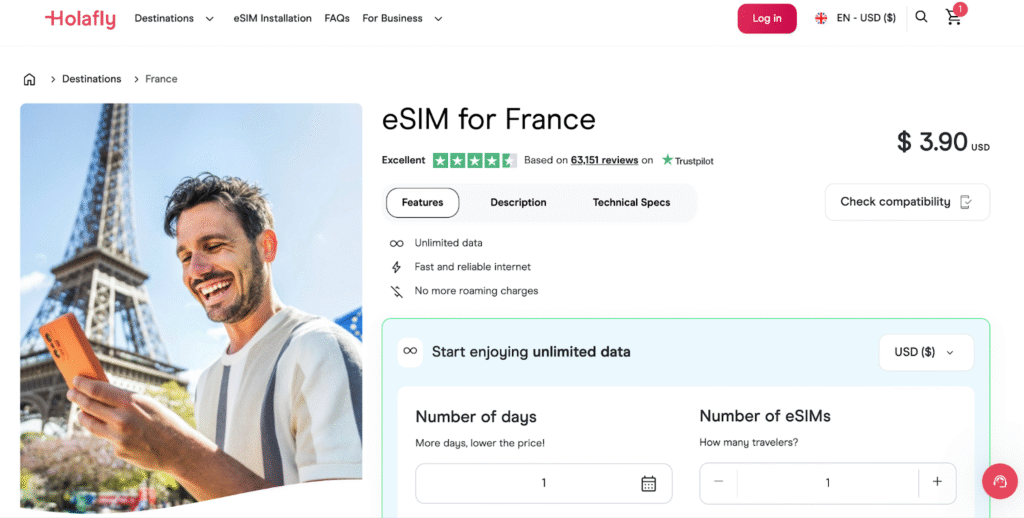1024x518 pixels.
Task: Expand the Destinations menu
Action: [174, 18]
